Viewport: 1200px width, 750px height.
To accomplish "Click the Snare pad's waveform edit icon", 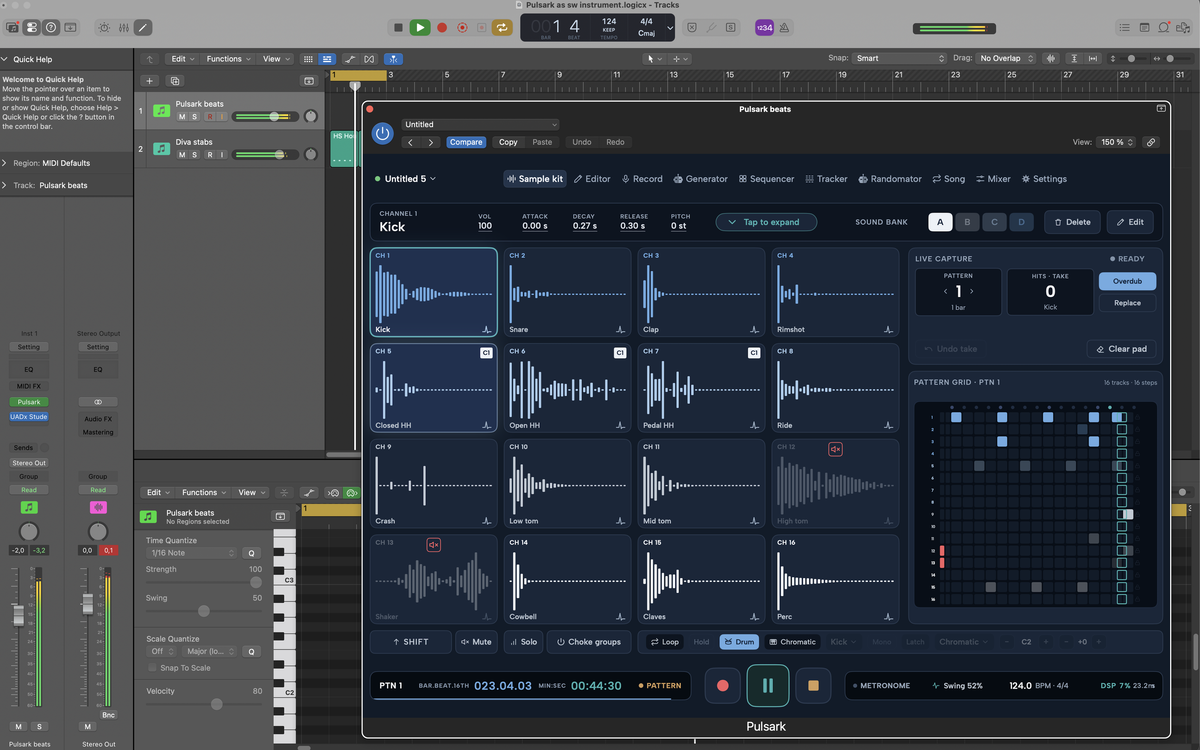I will (620, 329).
